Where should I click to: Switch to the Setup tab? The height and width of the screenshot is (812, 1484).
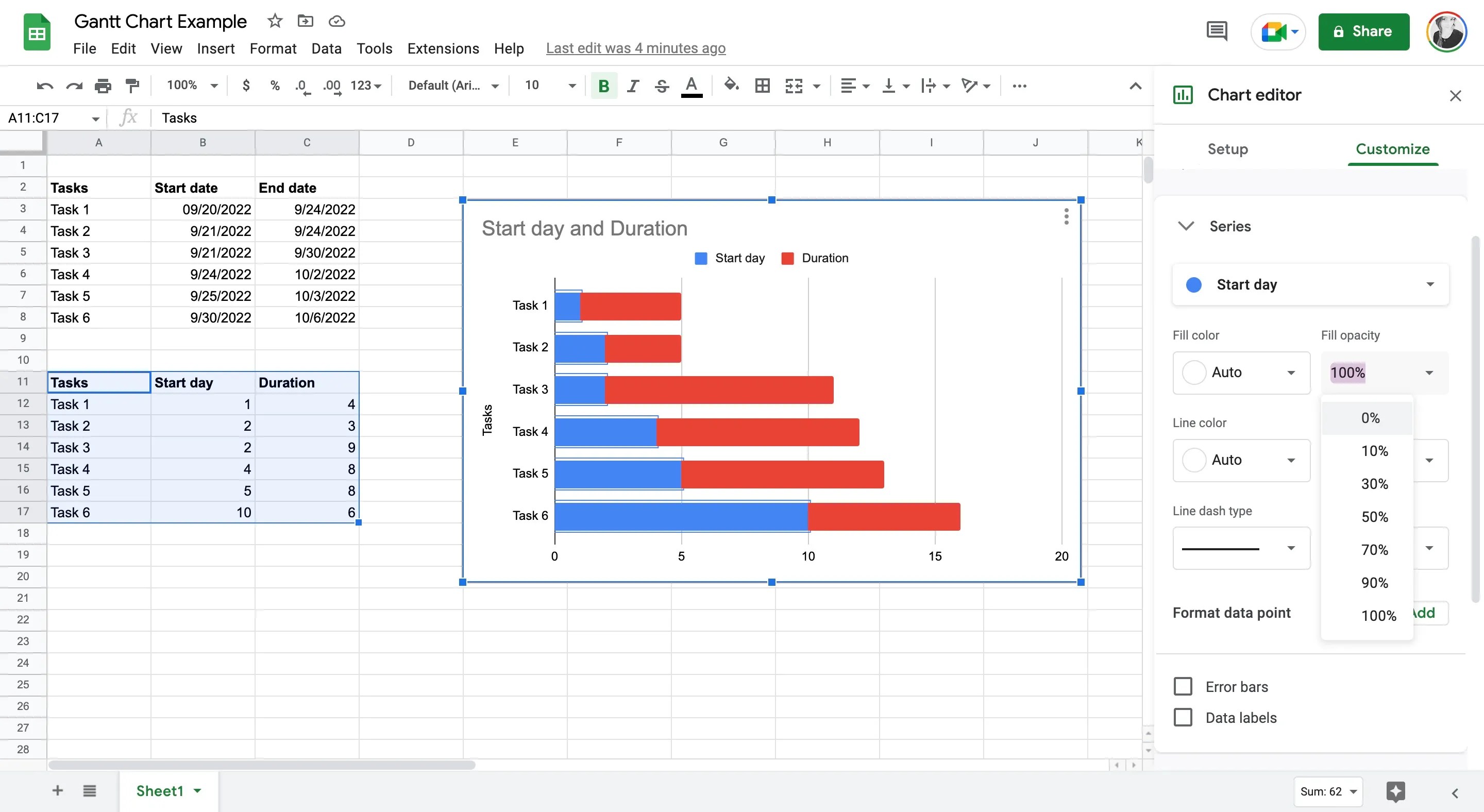coord(1227,148)
